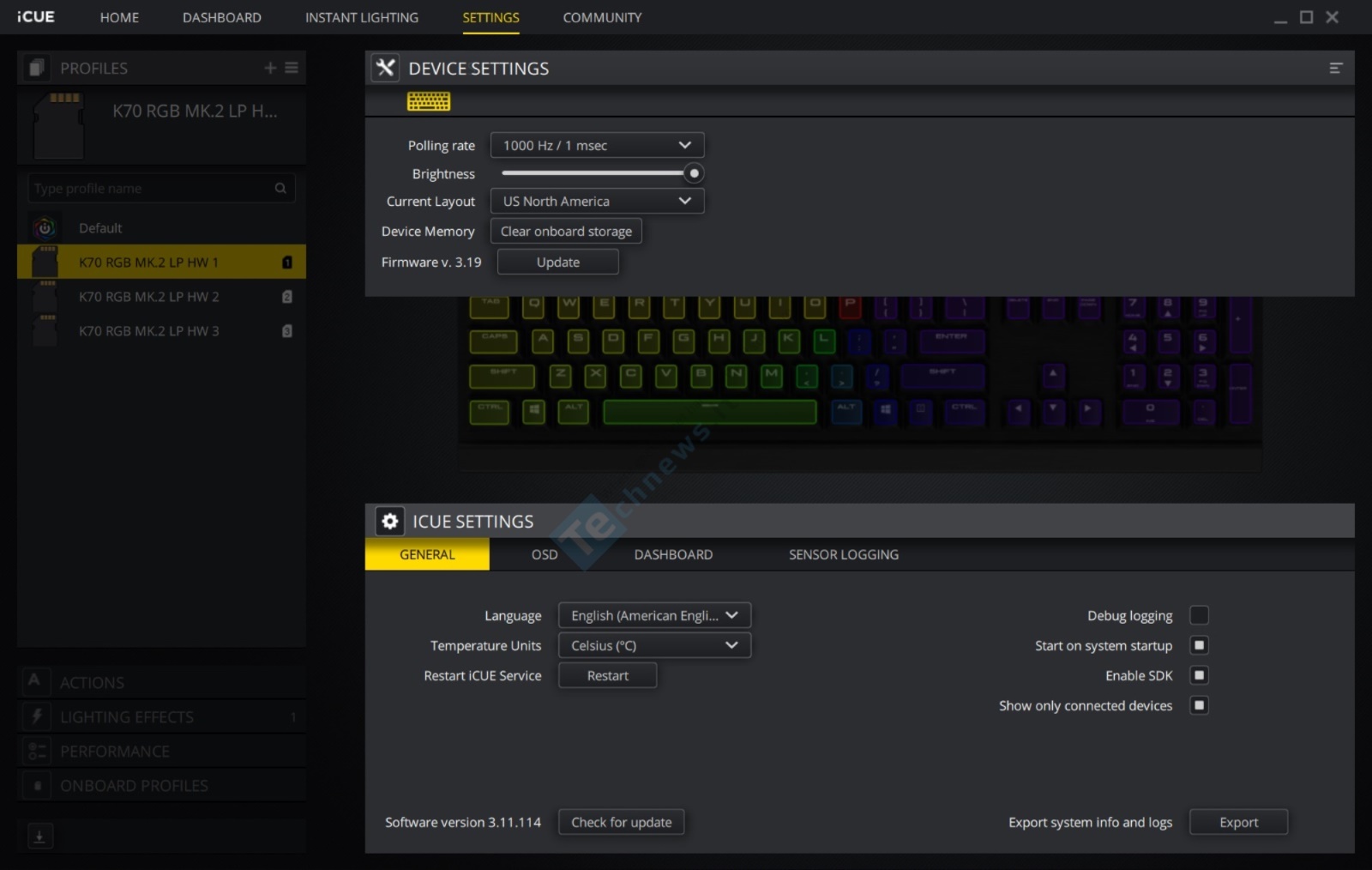Viewport: 1372px width, 870px height.
Task: Expand the Onboard Profiles section
Action: point(161,786)
